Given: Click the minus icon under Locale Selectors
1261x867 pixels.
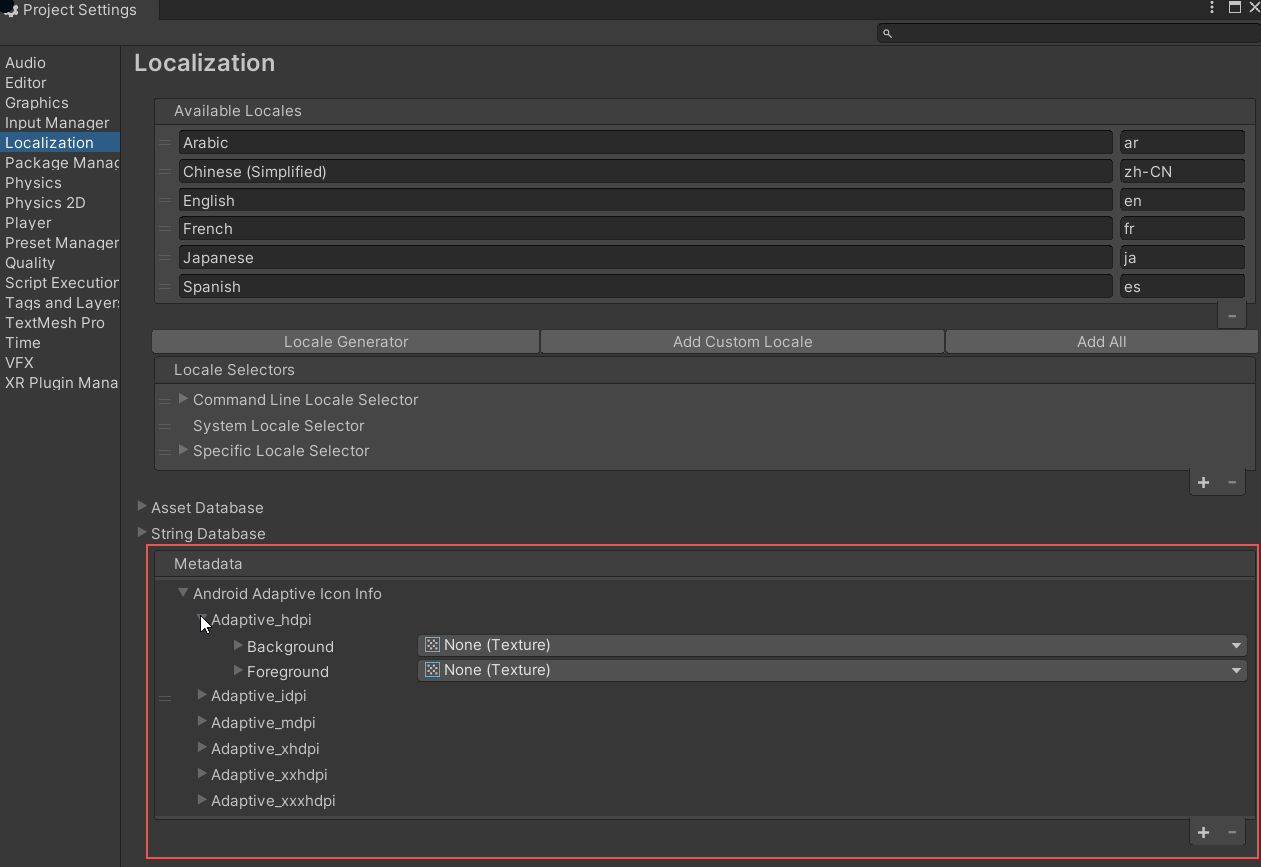Looking at the screenshot, I should pyautogui.click(x=1232, y=482).
